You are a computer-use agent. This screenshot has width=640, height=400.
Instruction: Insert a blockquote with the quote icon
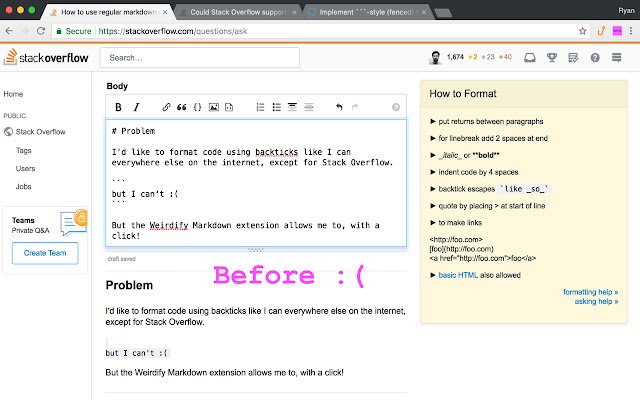point(182,107)
